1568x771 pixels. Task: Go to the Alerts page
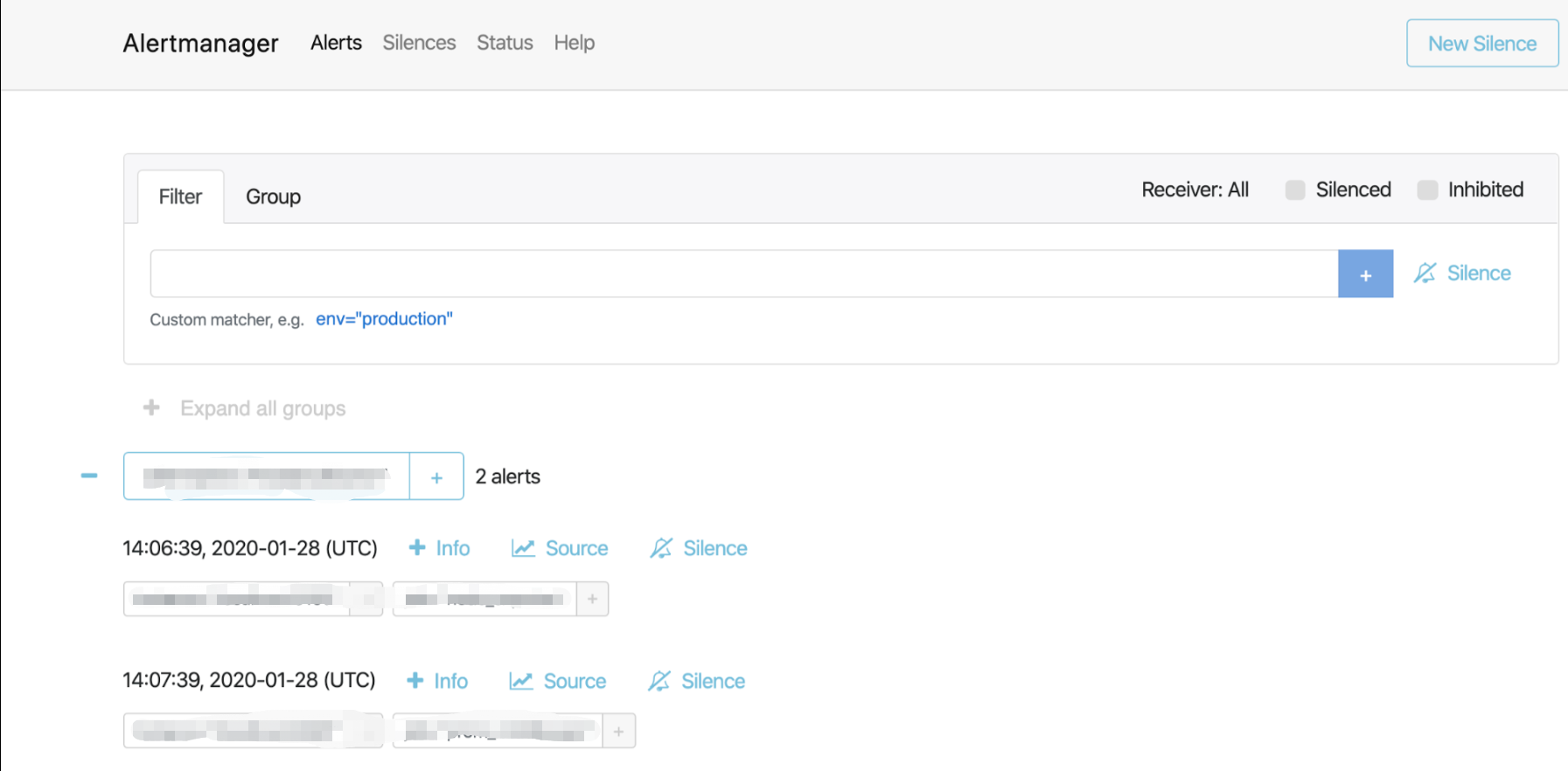336,43
